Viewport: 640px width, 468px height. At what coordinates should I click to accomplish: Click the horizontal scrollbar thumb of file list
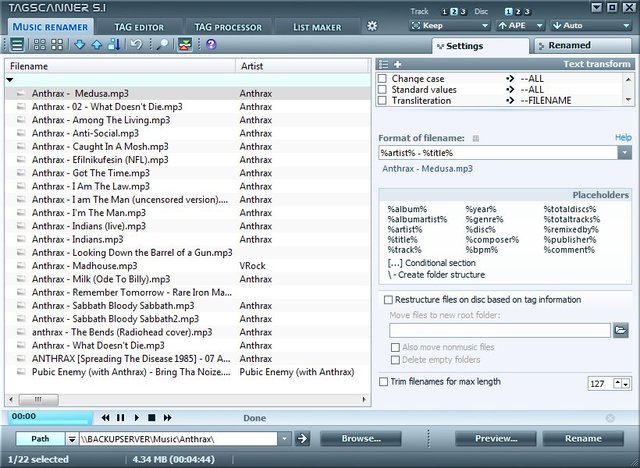pos(39,399)
